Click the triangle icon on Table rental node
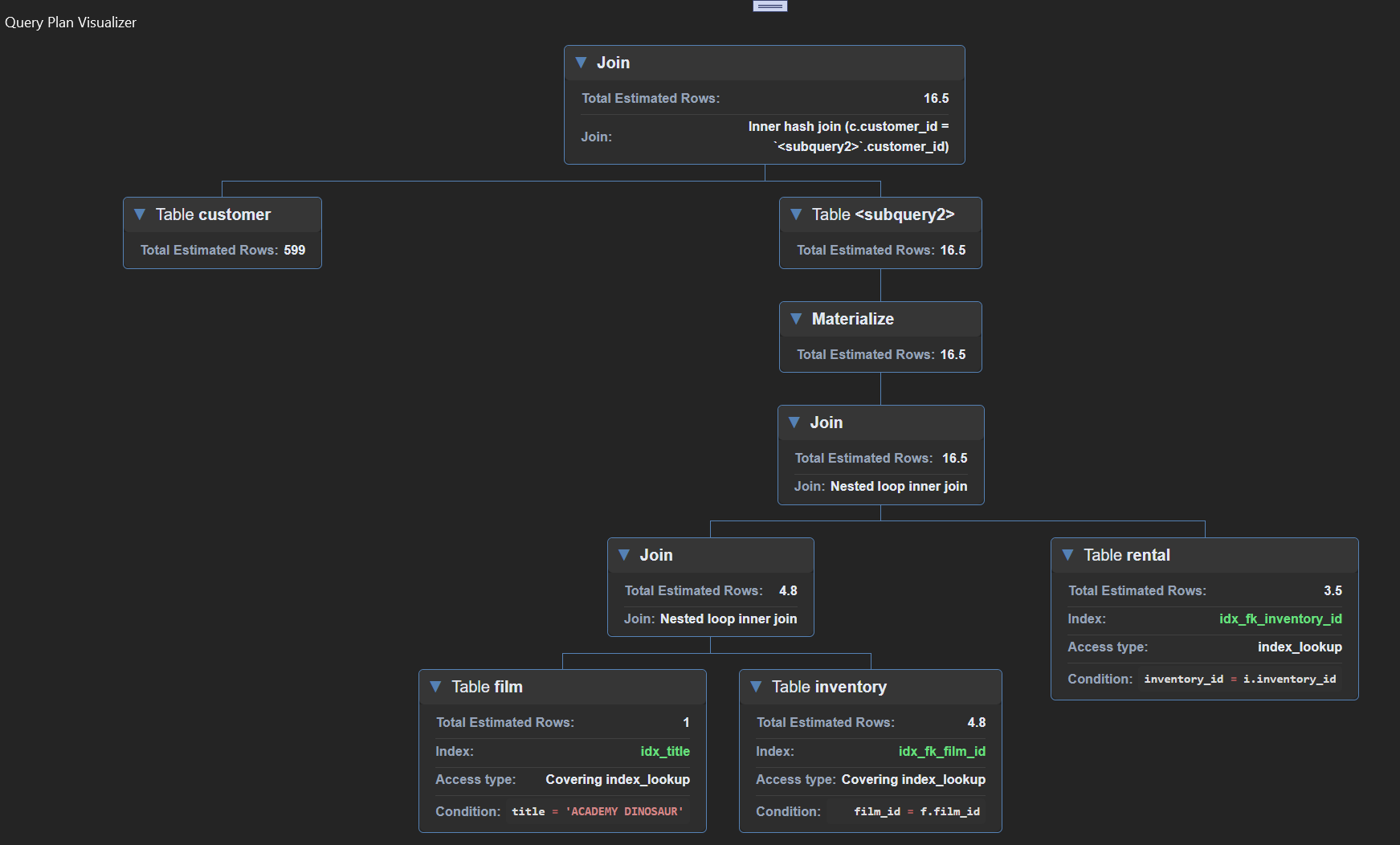This screenshot has width=1400, height=845. pyautogui.click(x=1068, y=554)
